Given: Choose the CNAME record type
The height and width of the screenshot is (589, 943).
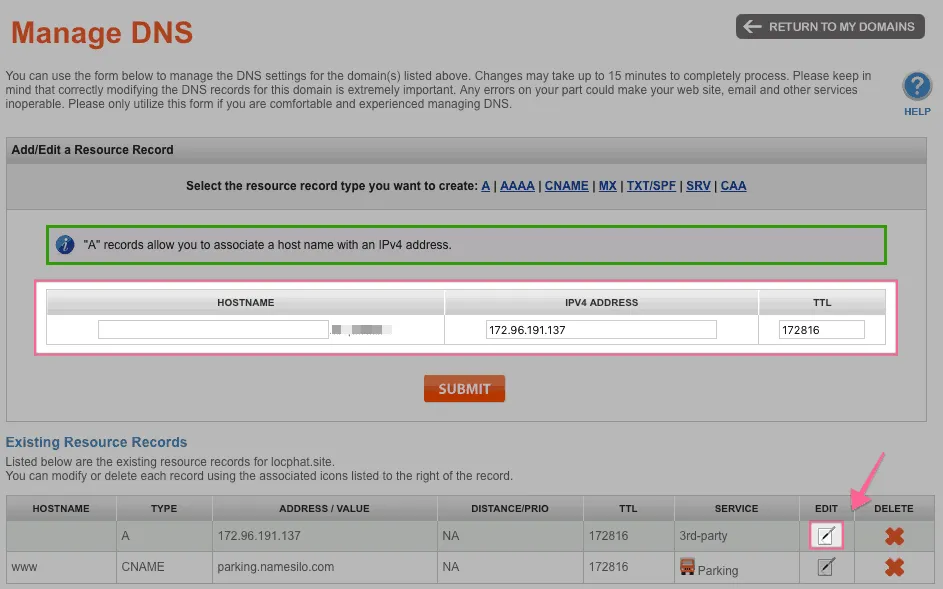Looking at the screenshot, I should click(567, 186).
